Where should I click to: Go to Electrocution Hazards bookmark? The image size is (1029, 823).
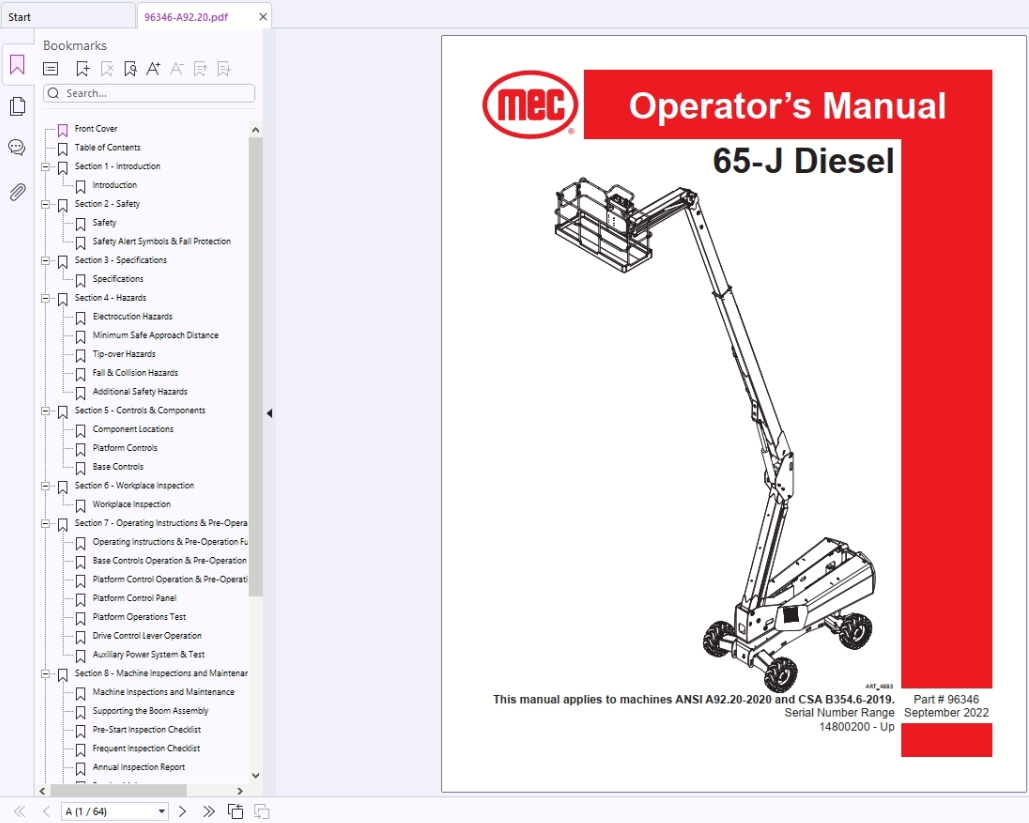[133, 316]
